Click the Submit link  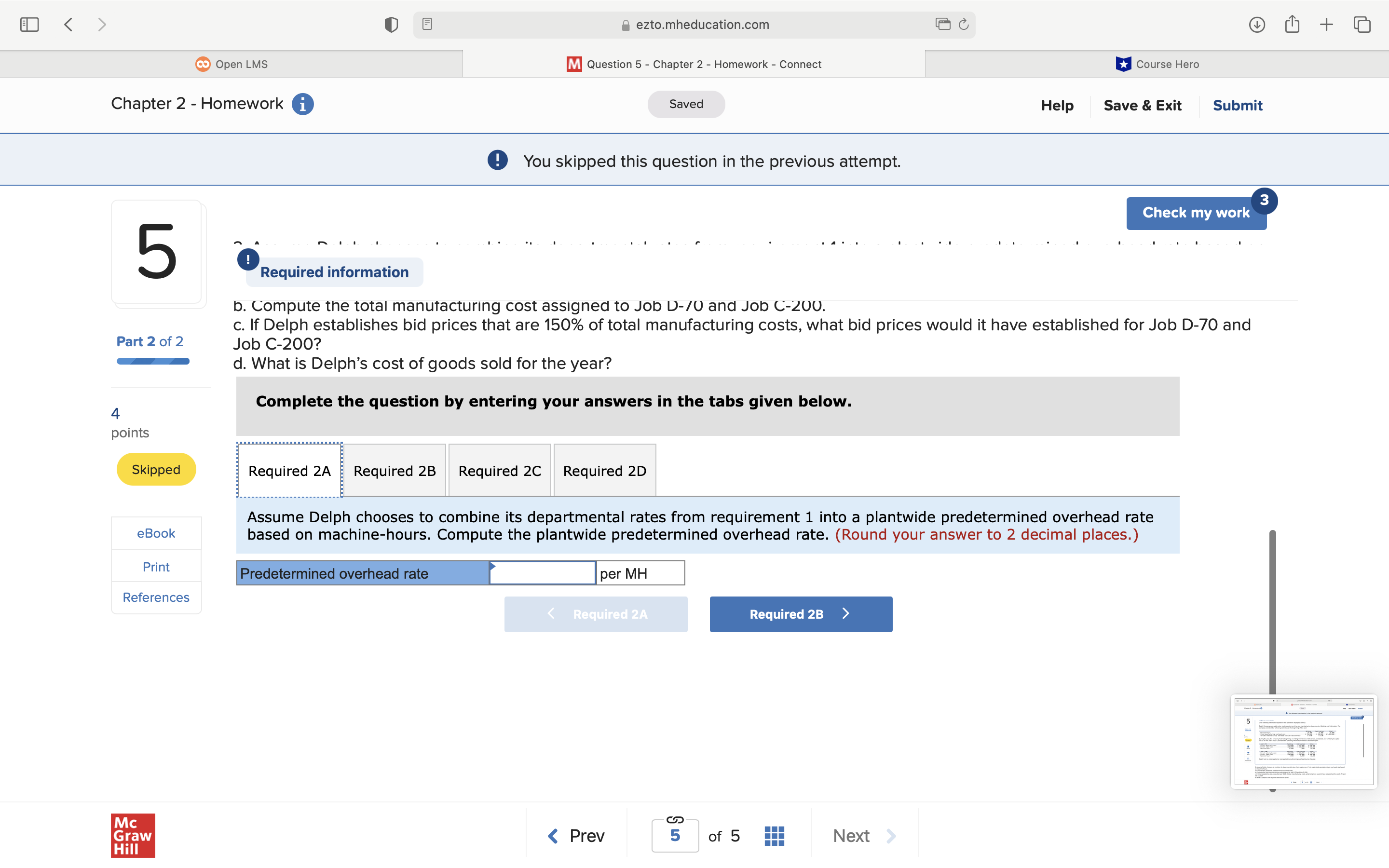coord(1237,106)
